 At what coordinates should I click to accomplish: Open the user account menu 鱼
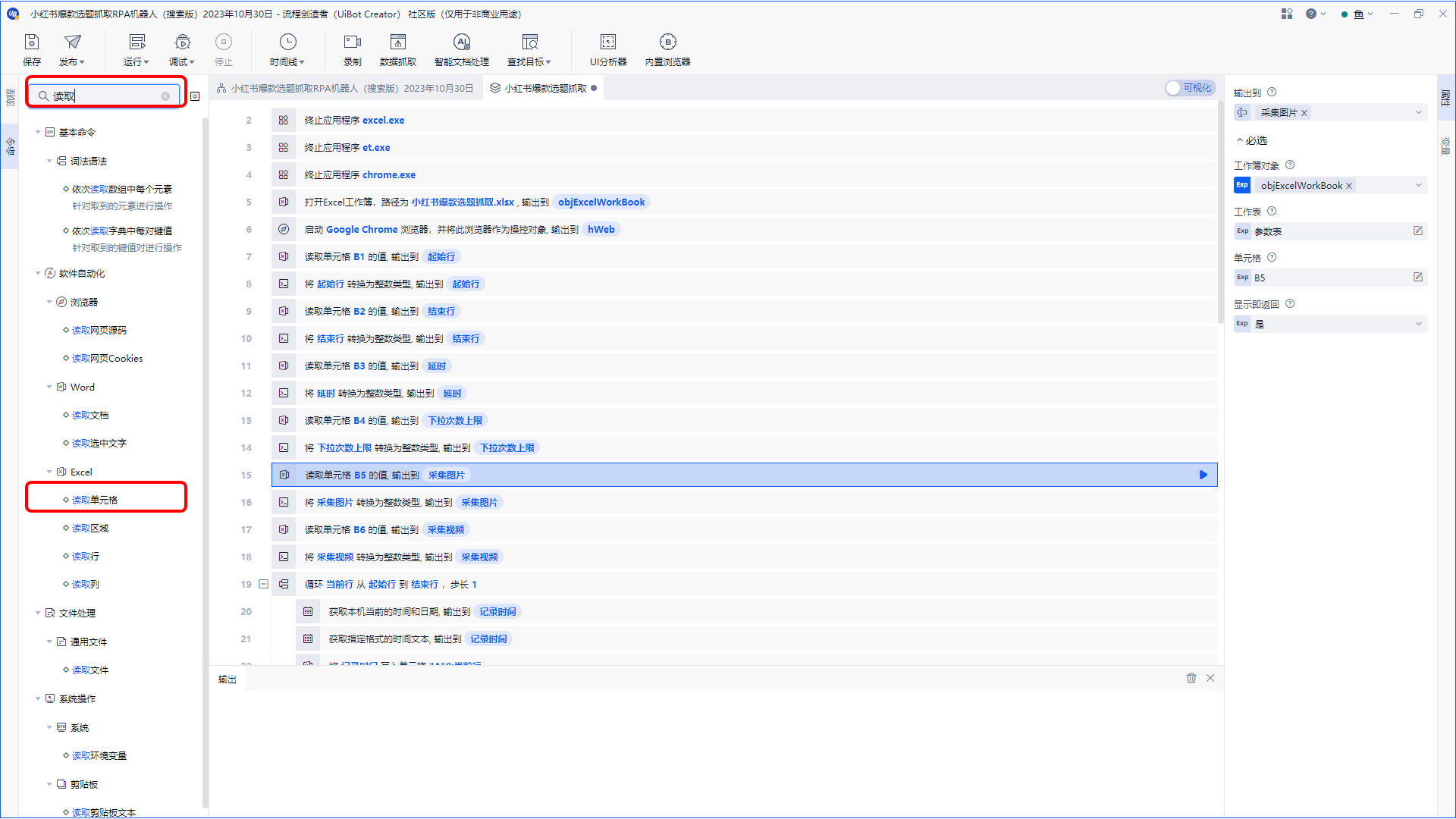point(1357,14)
